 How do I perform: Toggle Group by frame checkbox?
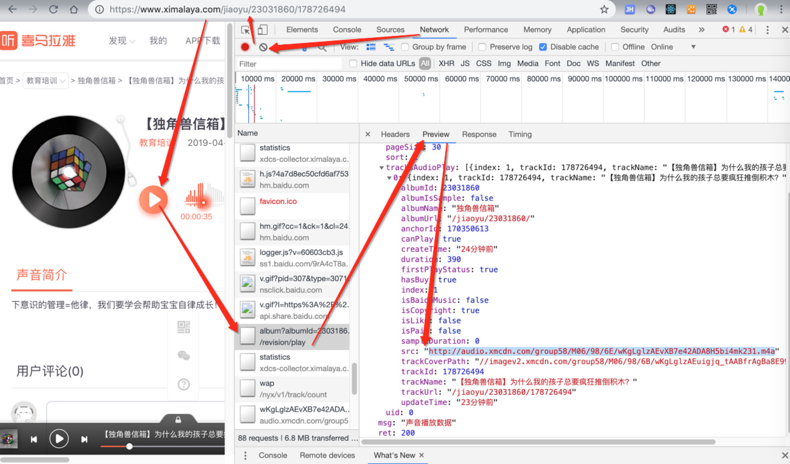[x=405, y=47]
